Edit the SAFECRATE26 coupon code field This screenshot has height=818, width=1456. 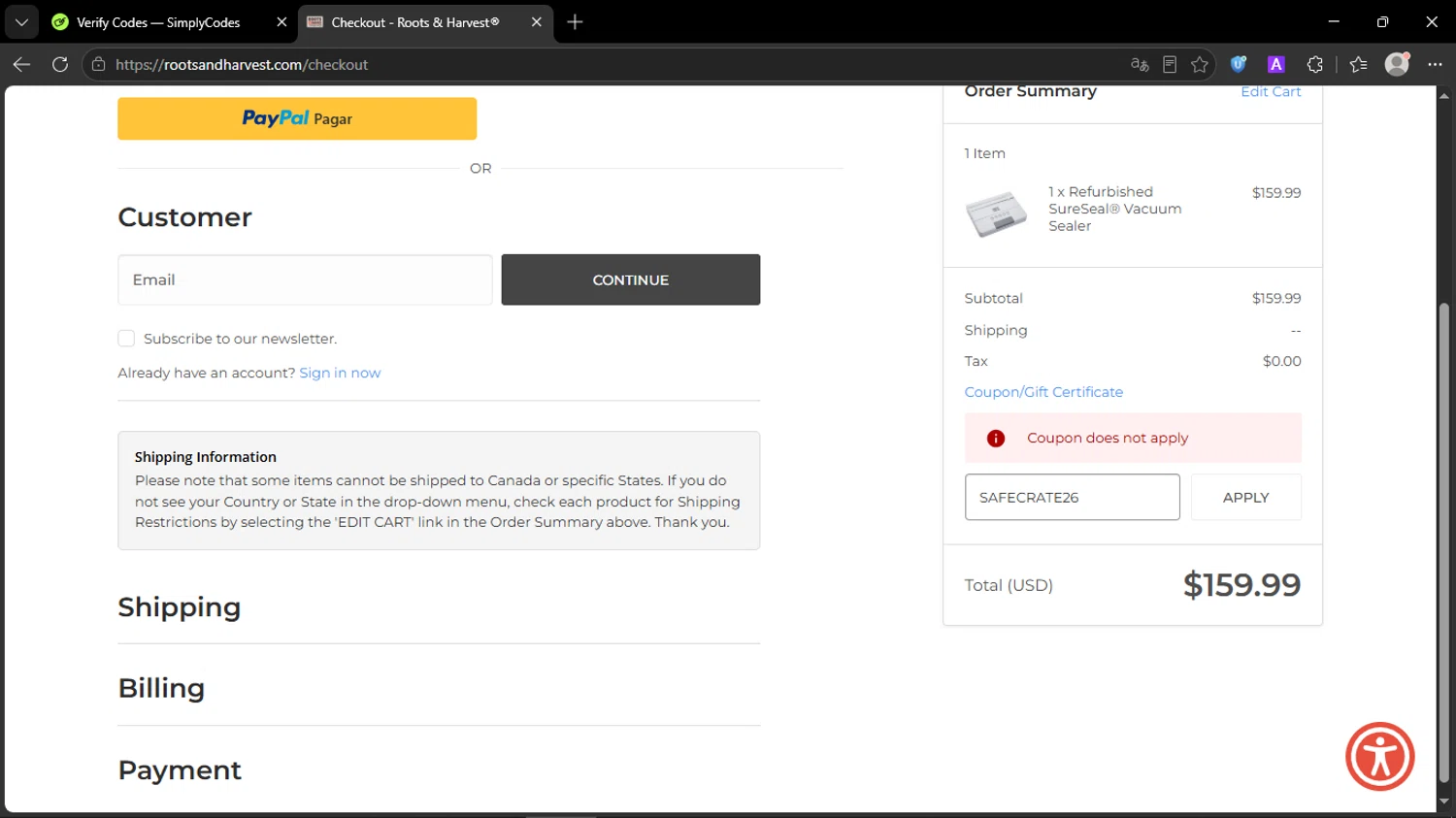click(x=1073, y=497)
